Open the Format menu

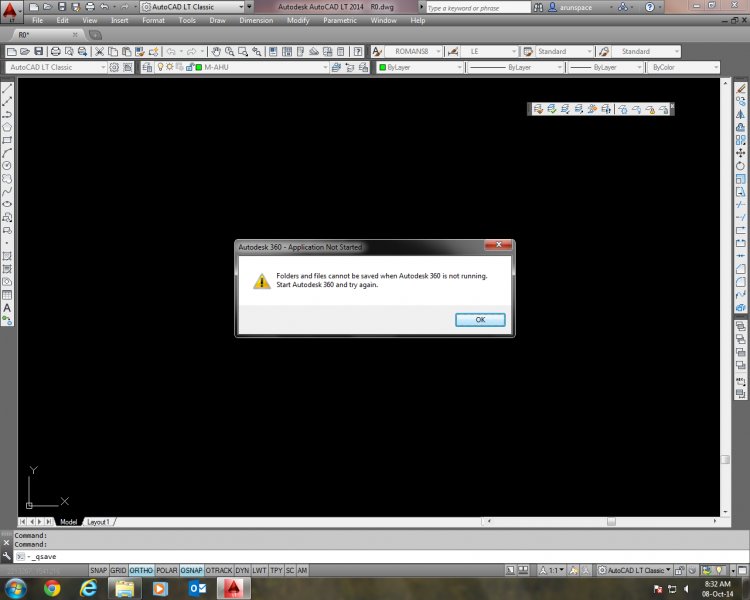(153, 20)
